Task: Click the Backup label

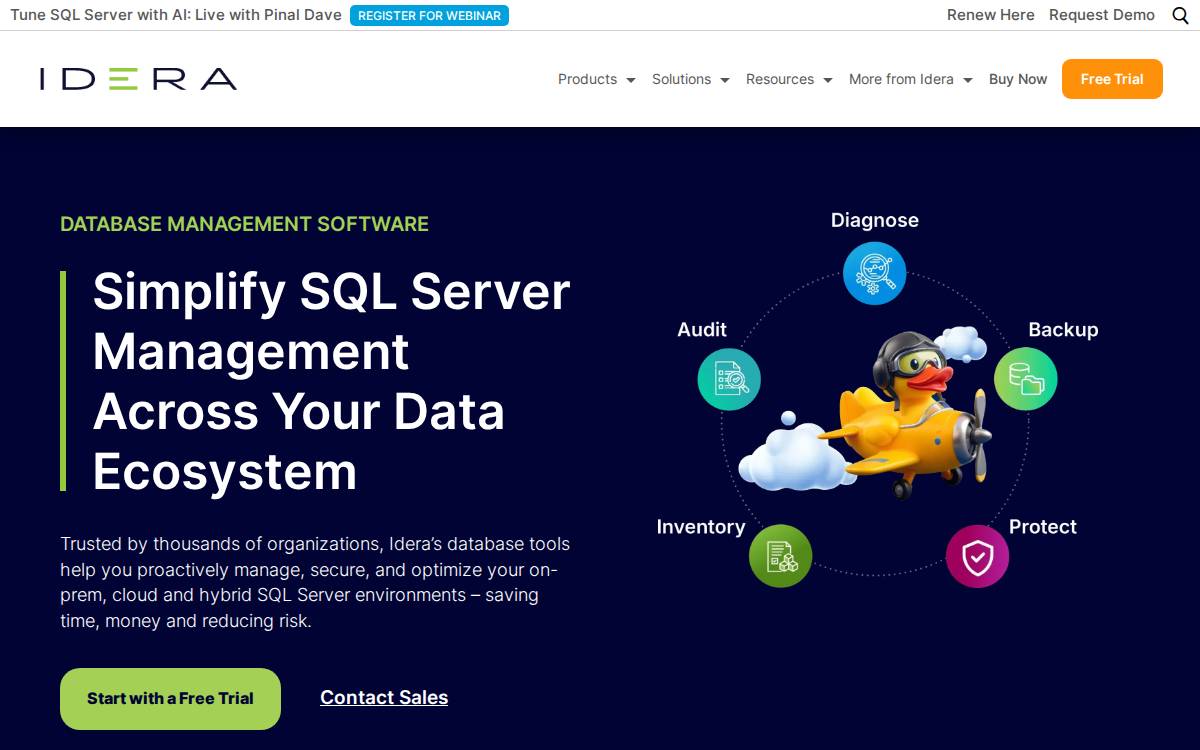Action: pyautogui.click(x=1063, y=329)
